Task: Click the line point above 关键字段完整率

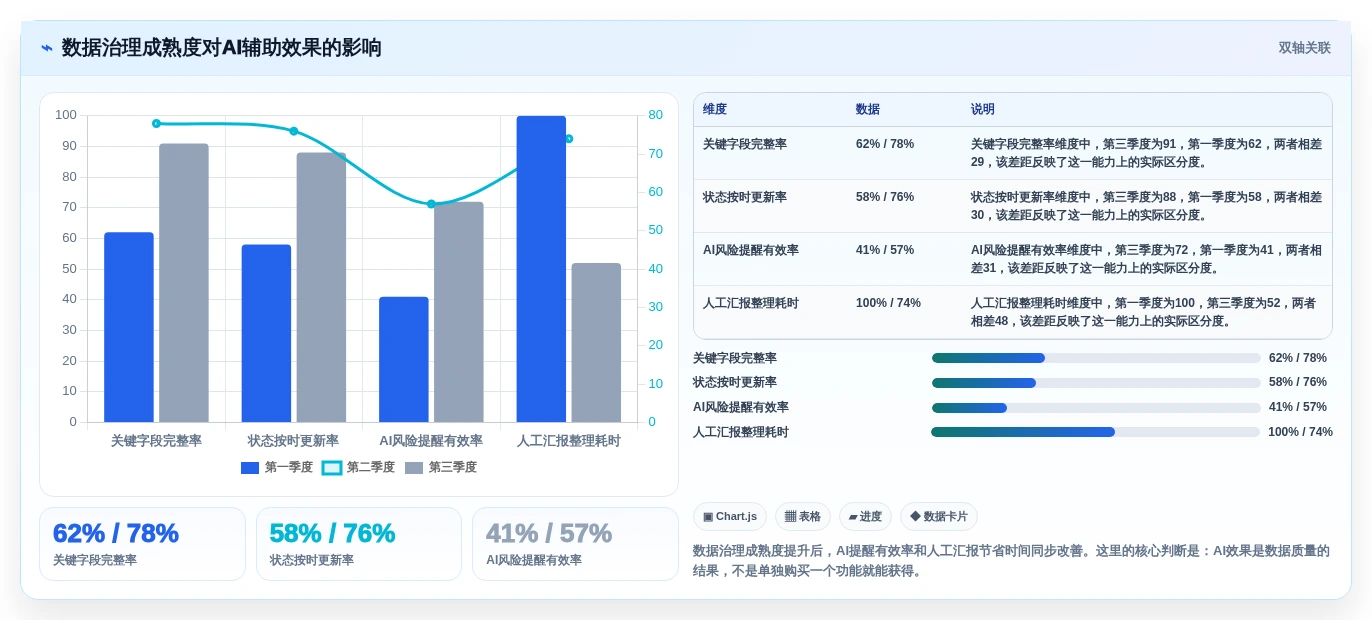Action: click(156, 123)
